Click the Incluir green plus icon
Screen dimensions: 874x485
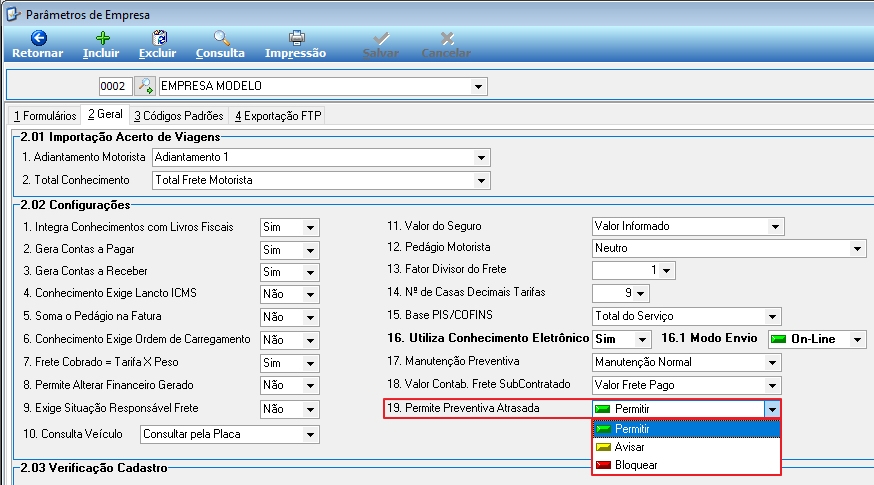(102, 38)
